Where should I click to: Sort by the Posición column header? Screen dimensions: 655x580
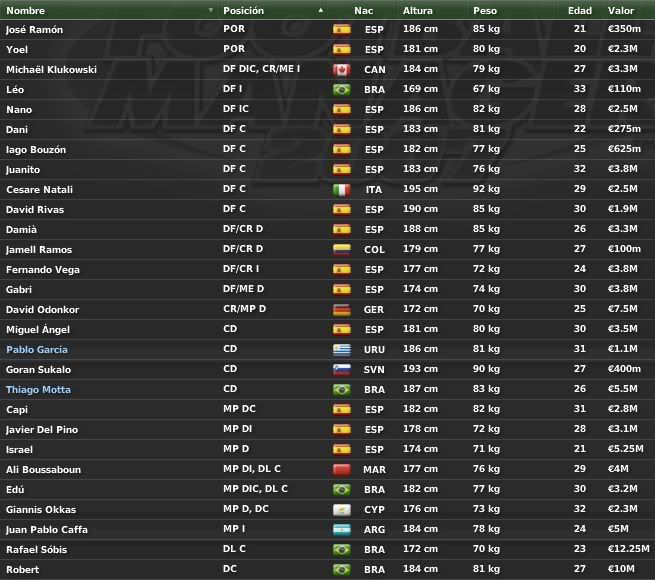[x=244, y=10]
